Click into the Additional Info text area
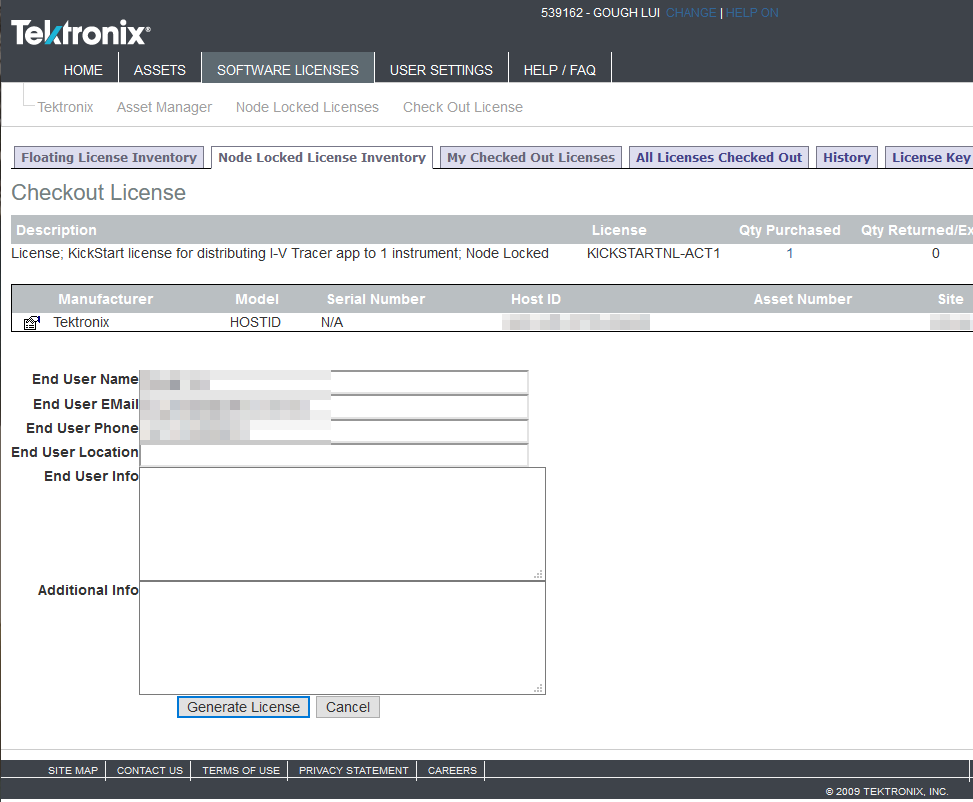 [342, 637]
